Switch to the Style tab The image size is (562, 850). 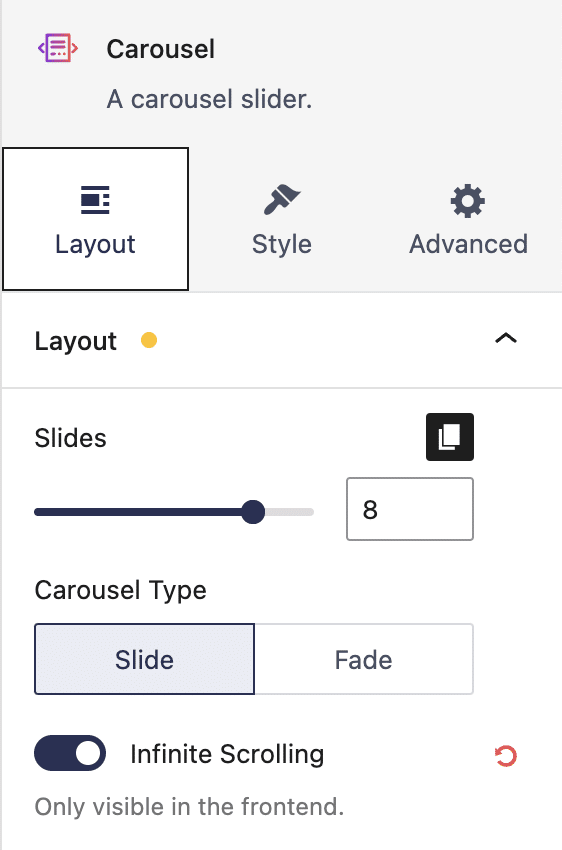282,219
